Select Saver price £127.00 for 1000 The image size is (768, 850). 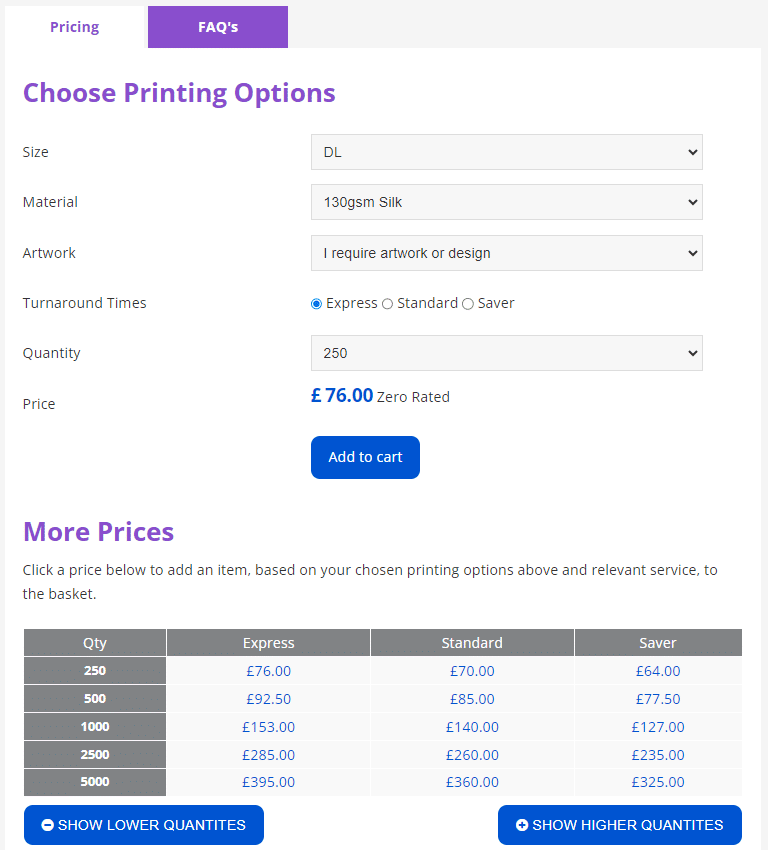658,727
